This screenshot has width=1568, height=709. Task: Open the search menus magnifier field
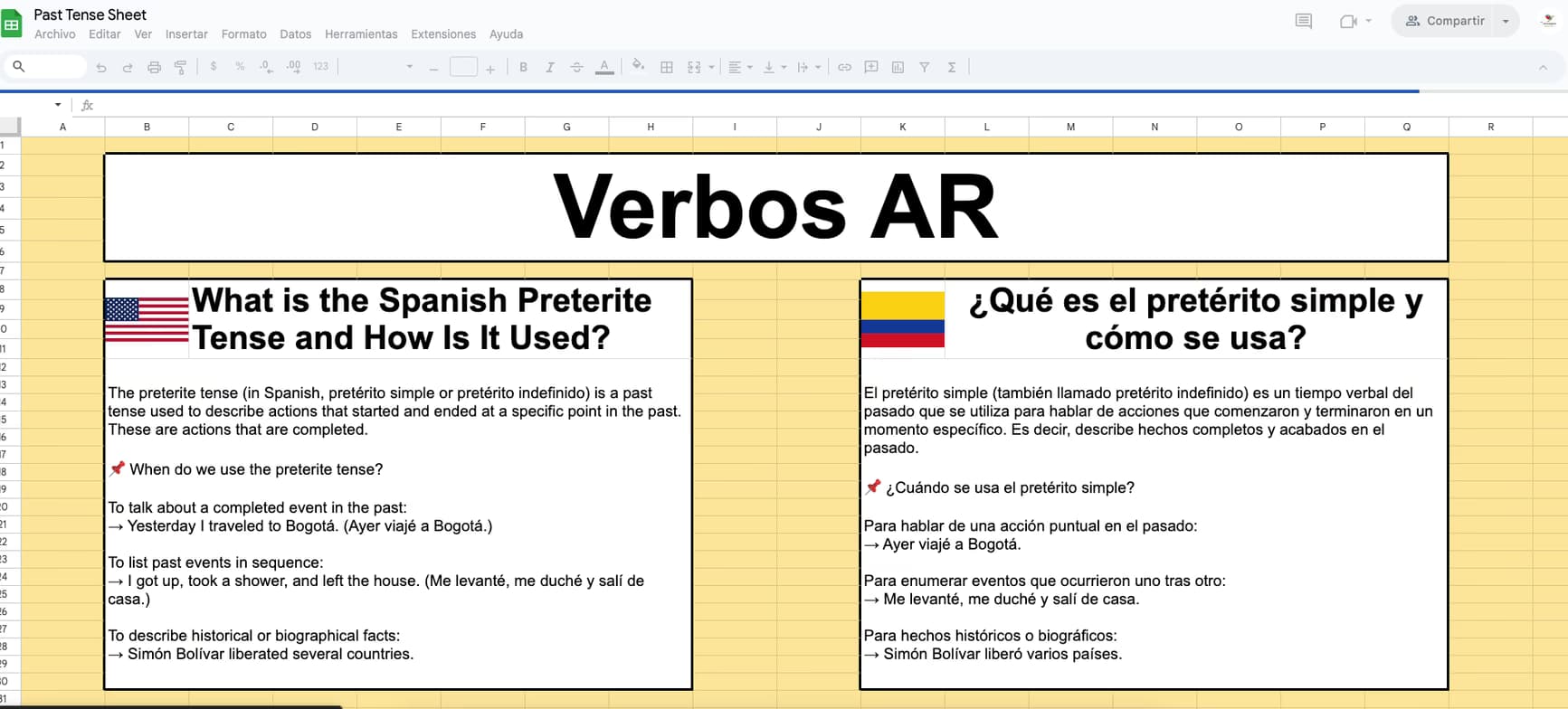45,67
